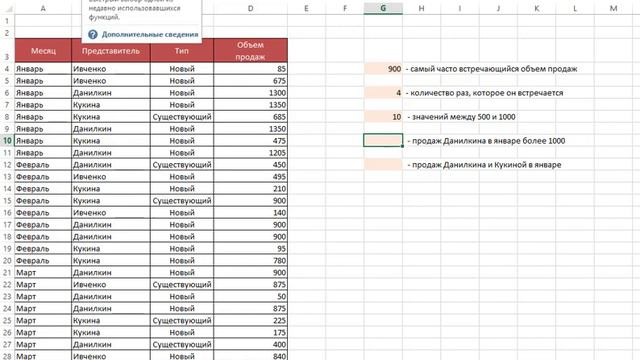The height and width of the screenshot is (360, 640).
Task: Select result cell showing 10 in column G
Action: click(383, 117)
